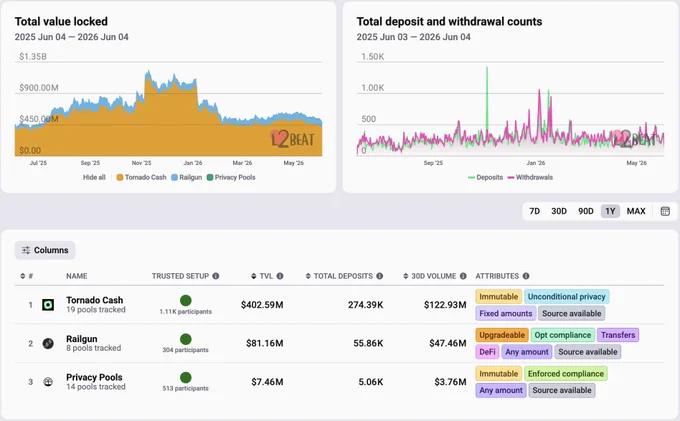Toggle Deposits line in chart legend

[x=485, y=177]
